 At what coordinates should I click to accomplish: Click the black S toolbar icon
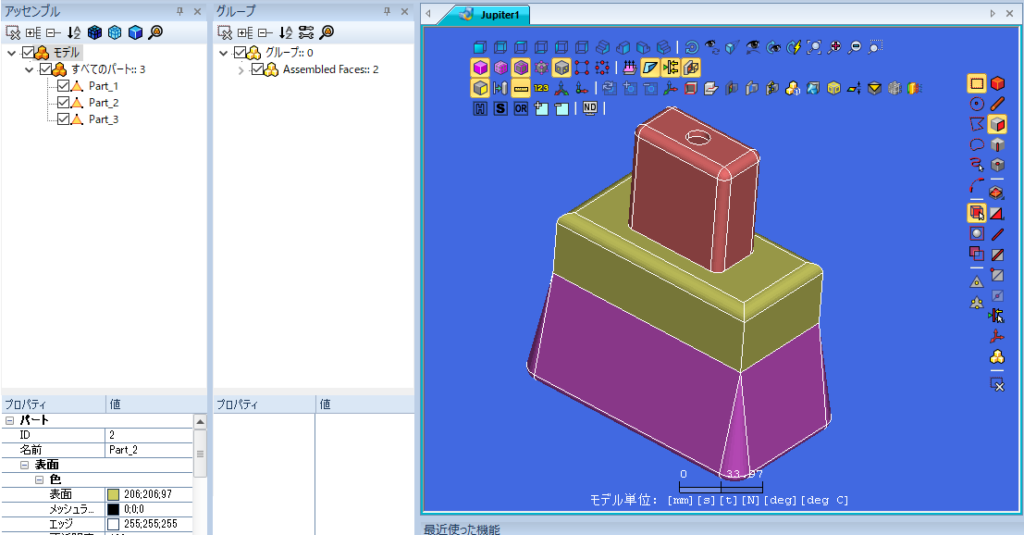(x=500, y=108)
